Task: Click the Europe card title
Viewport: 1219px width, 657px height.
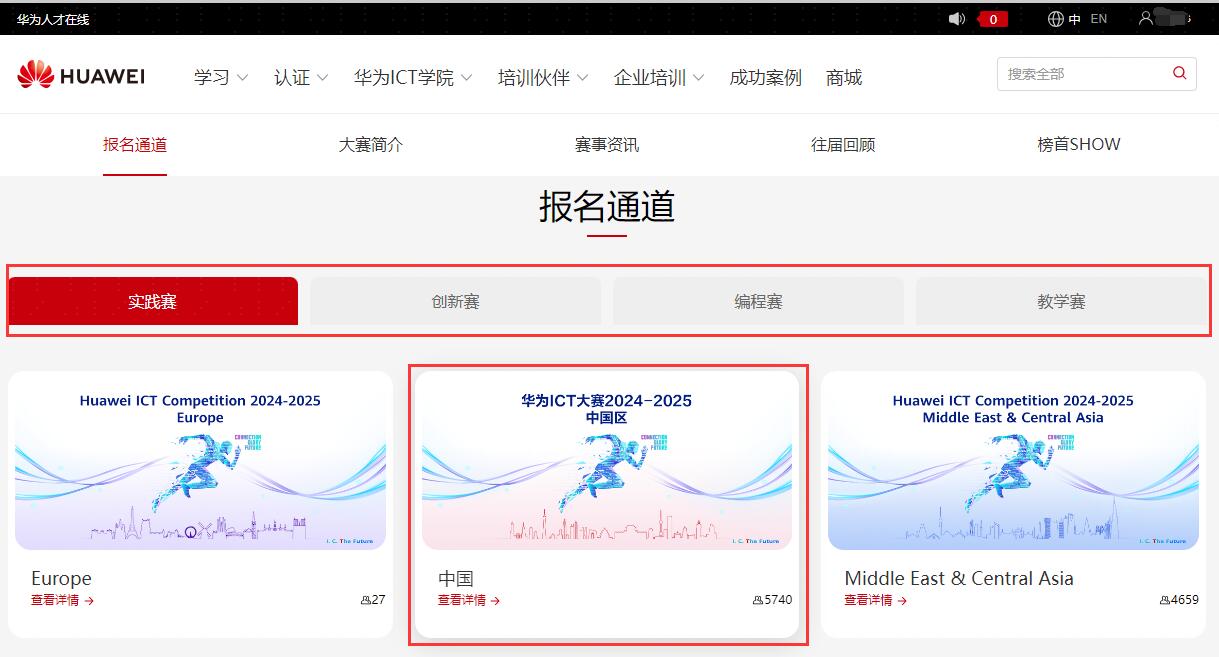Action: [61, 578]
